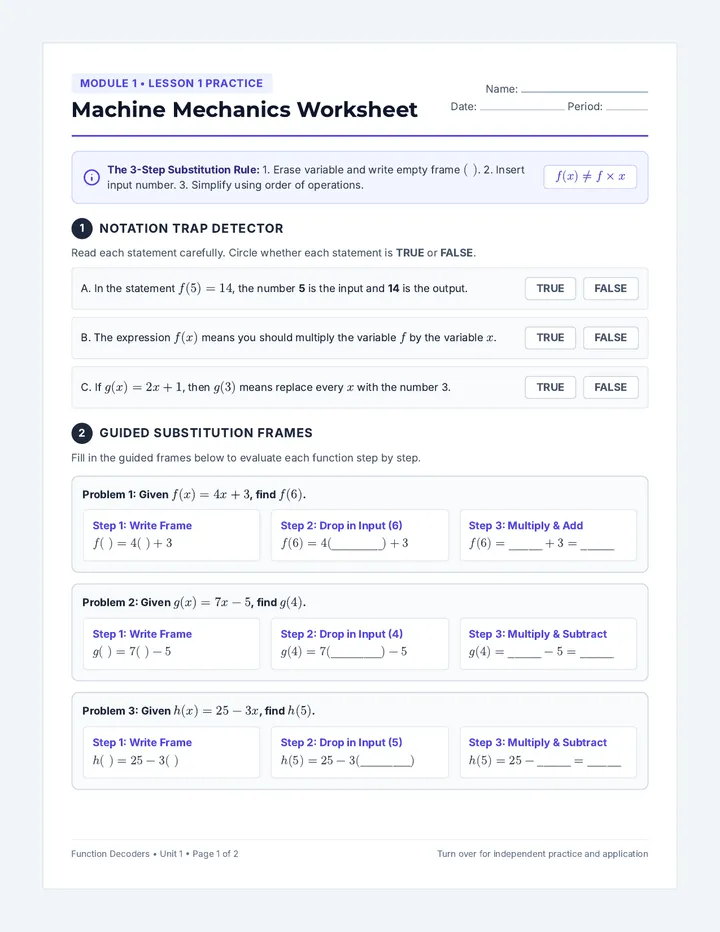Click the first blank in Problem 1 Step 3

(x=526, y=544)
